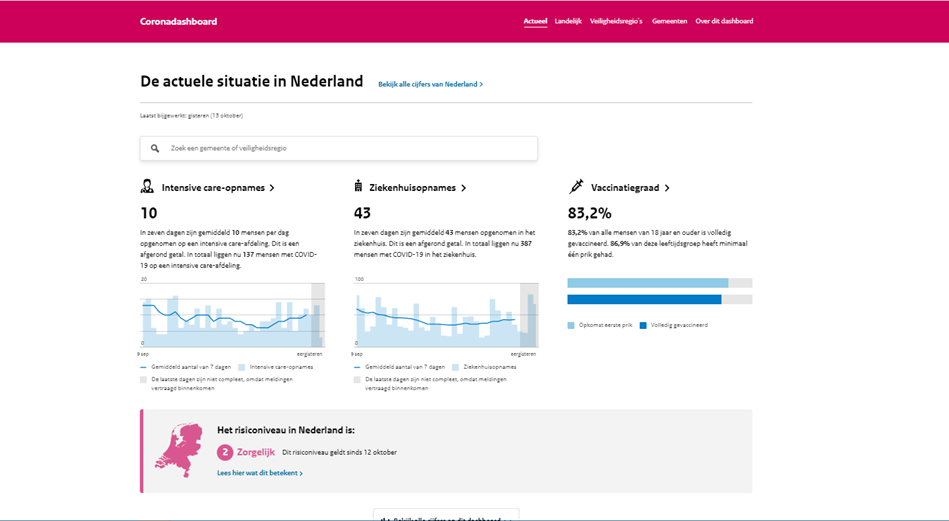
Task: Click the hospital building icon
Action: (x=358, y=187)
